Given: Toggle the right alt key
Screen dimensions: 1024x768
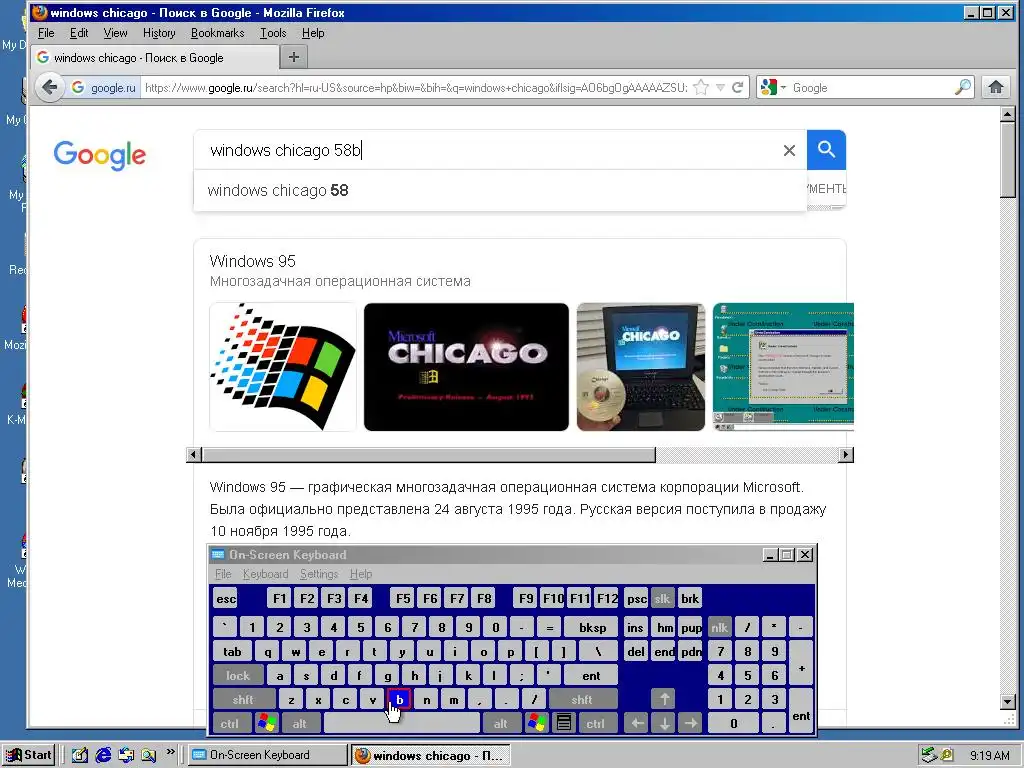Looking at the screenshot, I should coord(501,723).
